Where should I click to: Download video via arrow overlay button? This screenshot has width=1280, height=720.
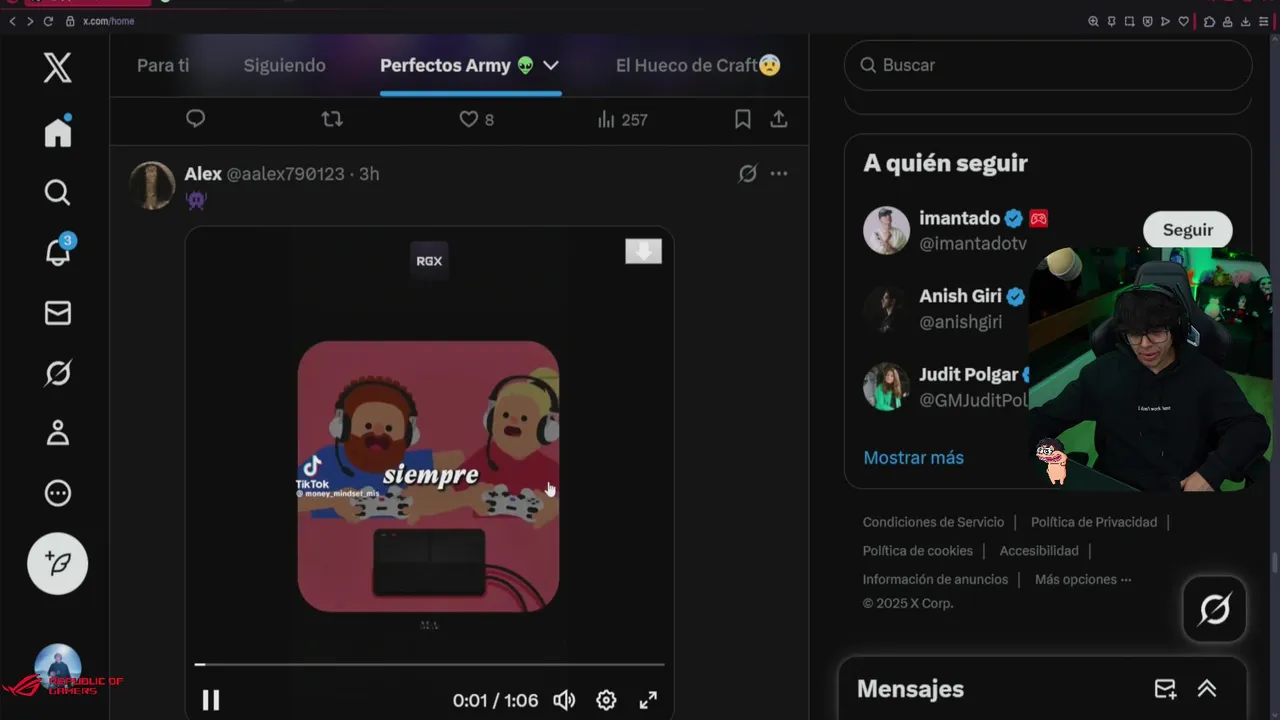(x=643, y=251)
